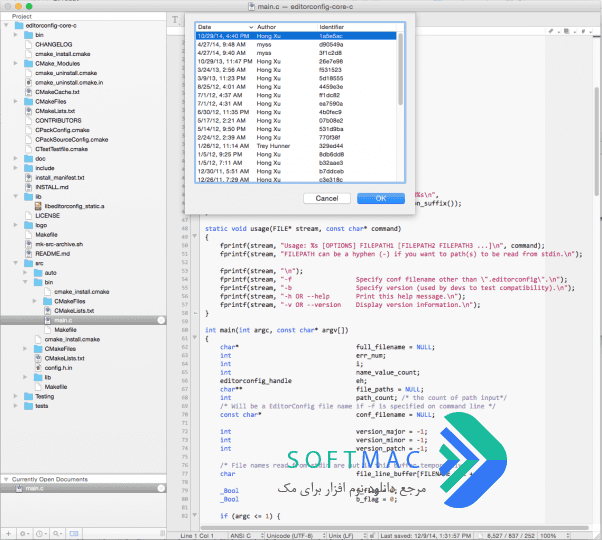Sort revisions by Date column header
Screen dimensions: 602x540
(225, 27)
